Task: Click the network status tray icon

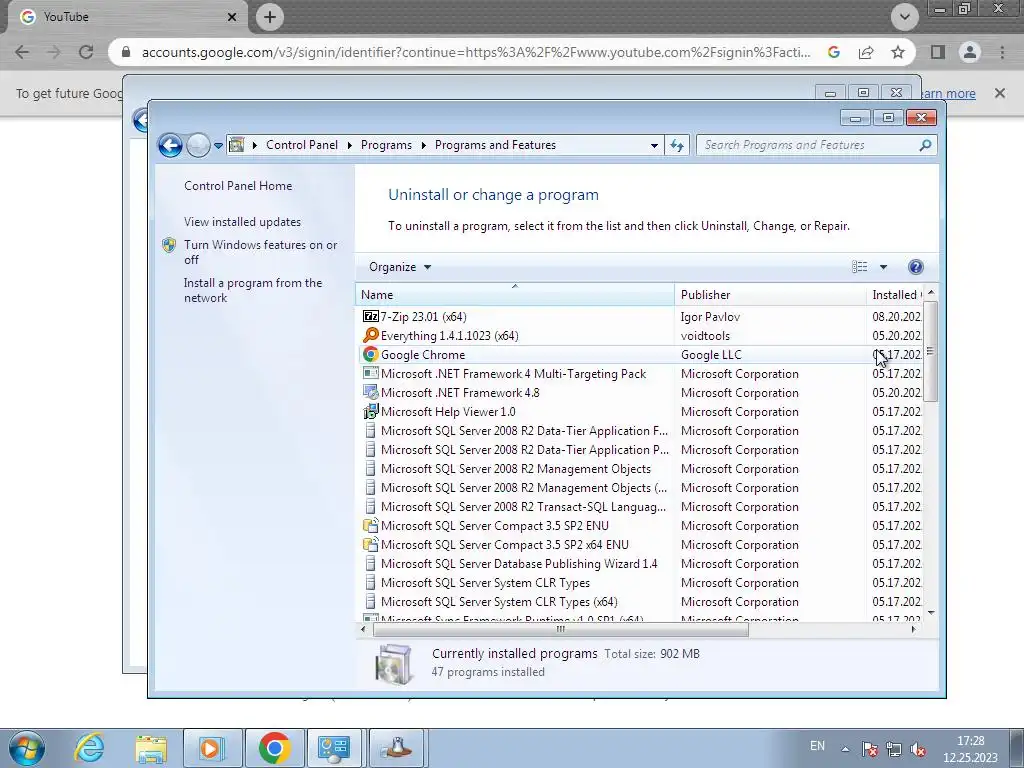Action: [893, 749]
